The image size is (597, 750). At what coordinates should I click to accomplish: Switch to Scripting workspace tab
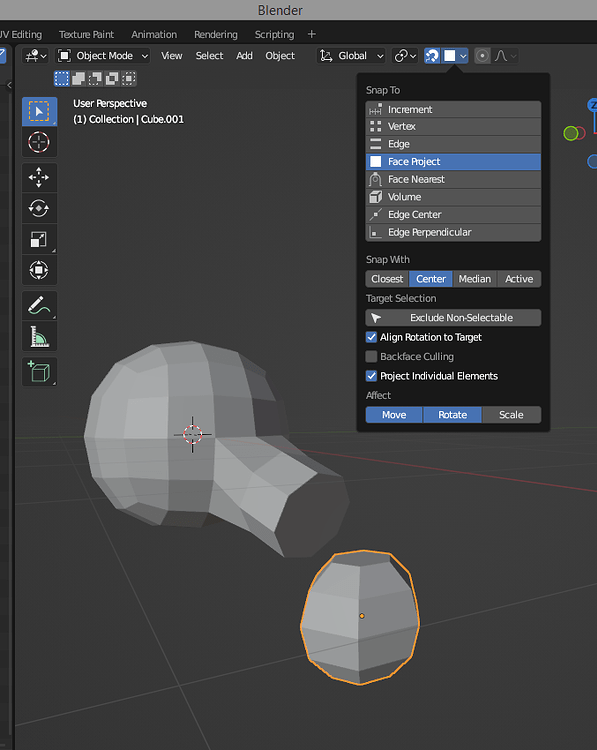click(x=274, y=34)
